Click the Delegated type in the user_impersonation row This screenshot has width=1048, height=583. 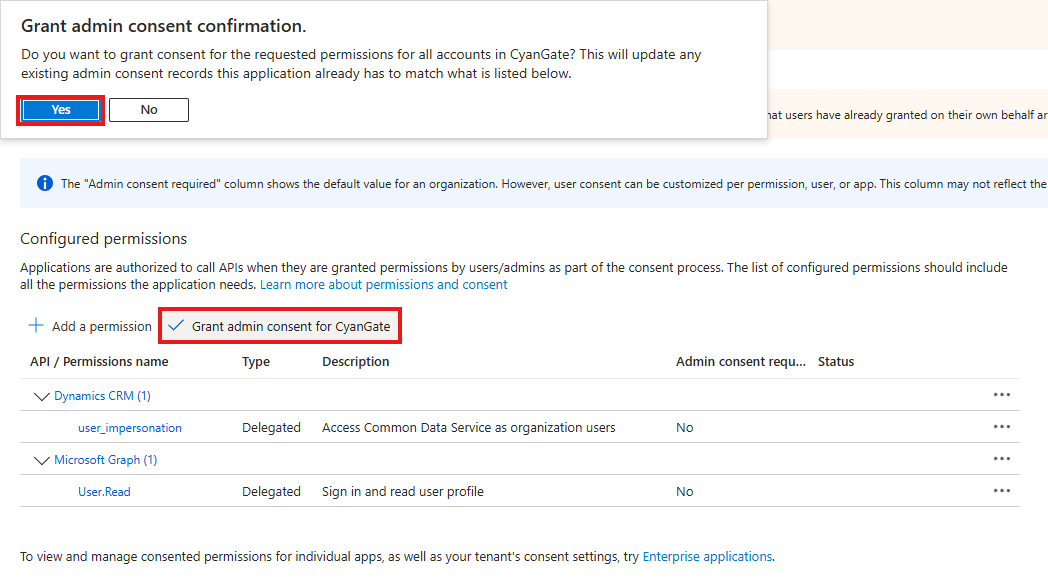[x=271, y=428]
